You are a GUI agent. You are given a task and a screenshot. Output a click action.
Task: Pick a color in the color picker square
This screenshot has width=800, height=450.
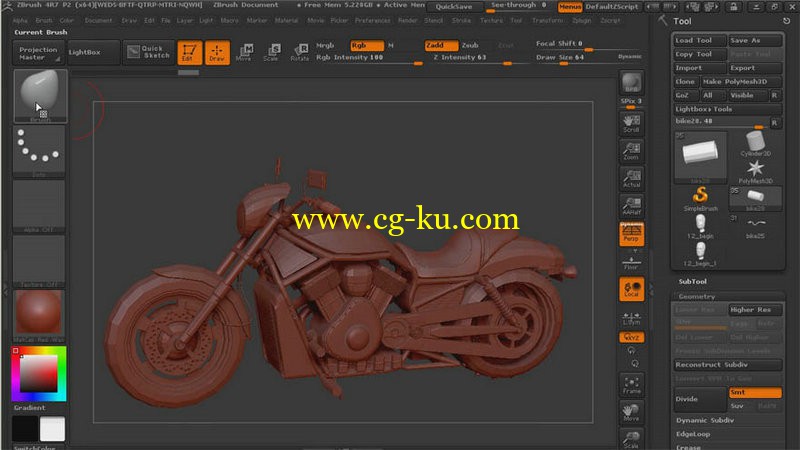pos(39,373)
